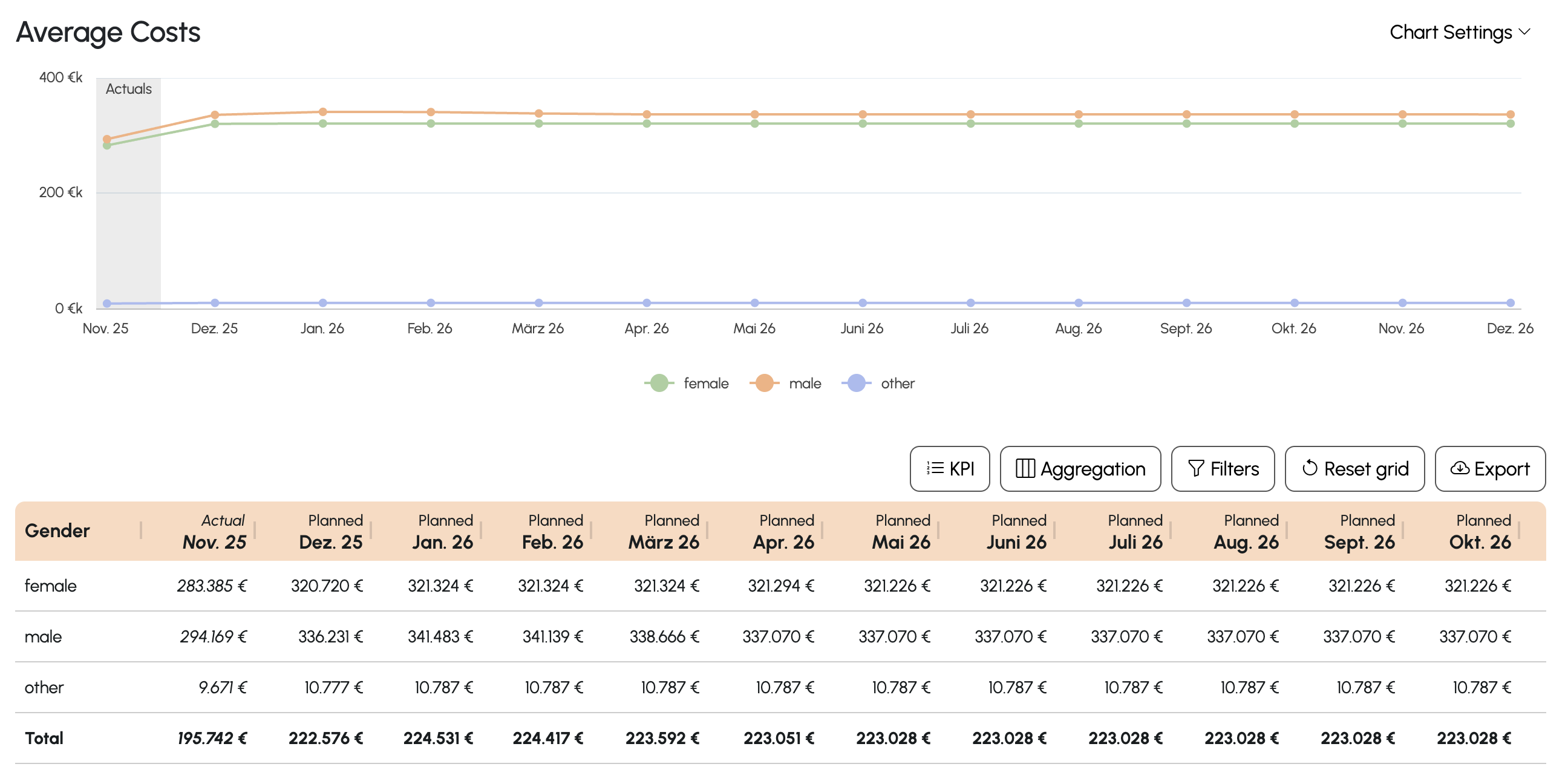Toggle male series in chart legend

click(x=804, y=384)
